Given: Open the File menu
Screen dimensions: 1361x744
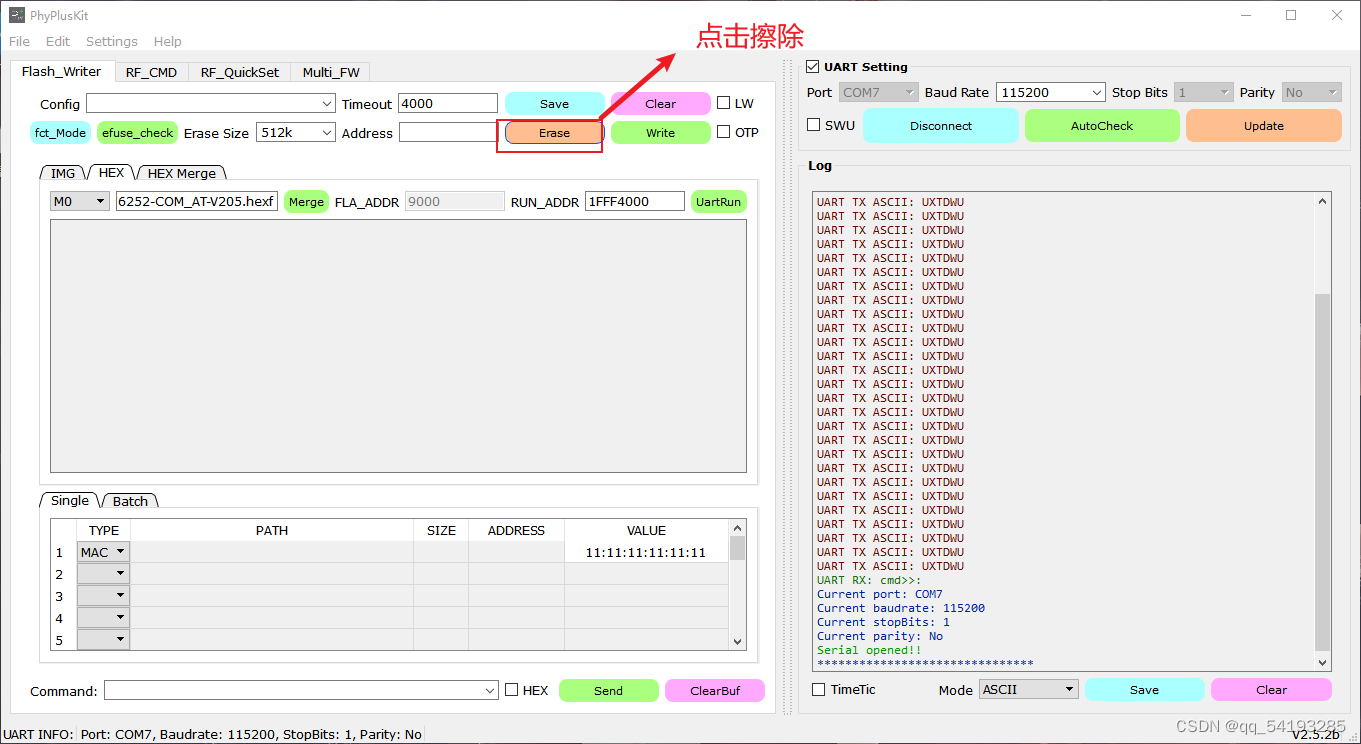Looking at the screenshot, I should tap(19, 41).
